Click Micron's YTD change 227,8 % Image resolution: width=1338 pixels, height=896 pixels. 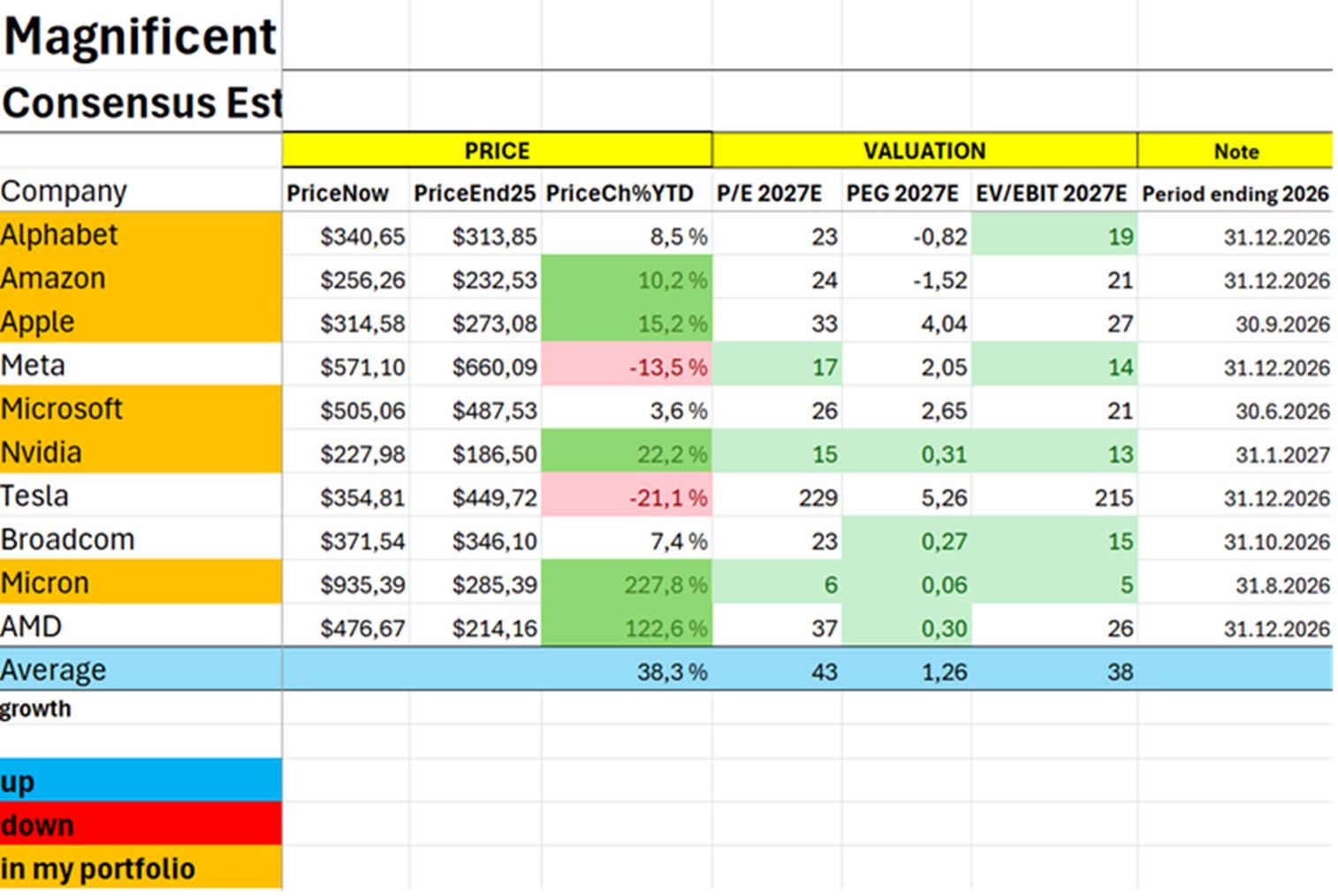click(627, 582)
